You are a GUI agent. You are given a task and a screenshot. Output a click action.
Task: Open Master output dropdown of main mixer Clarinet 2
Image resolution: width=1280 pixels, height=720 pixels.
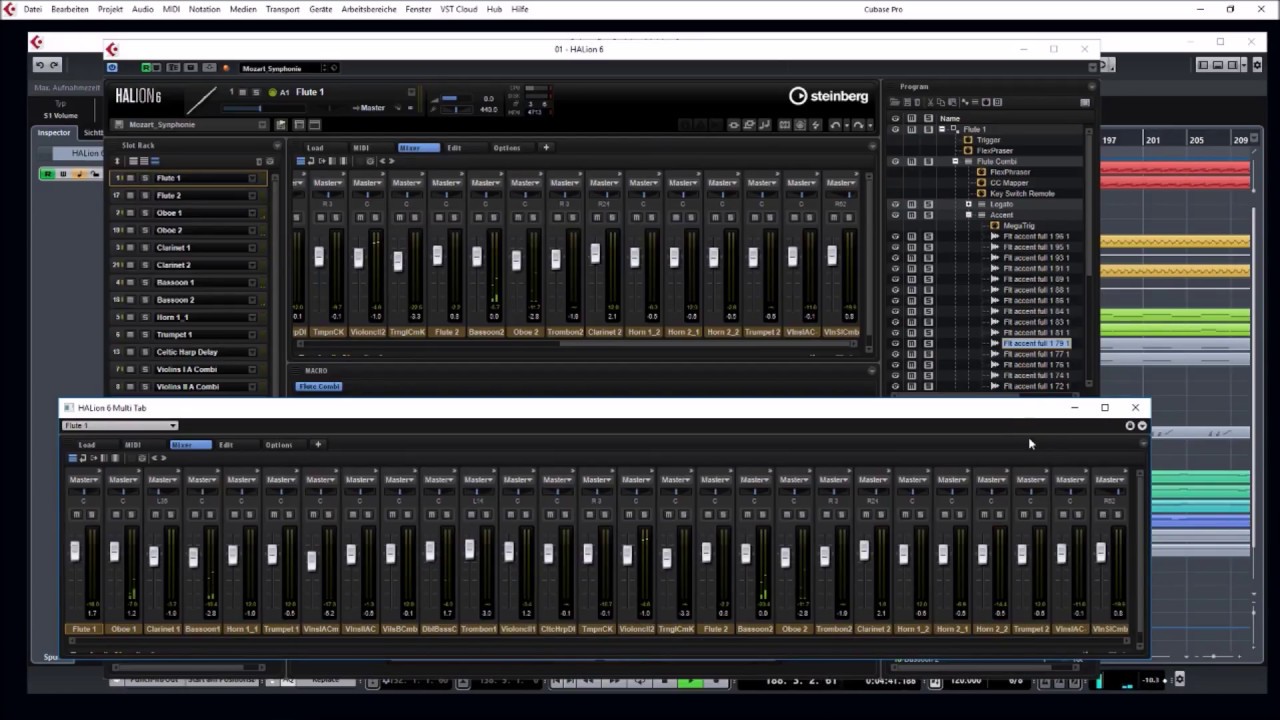click(604, 183)
